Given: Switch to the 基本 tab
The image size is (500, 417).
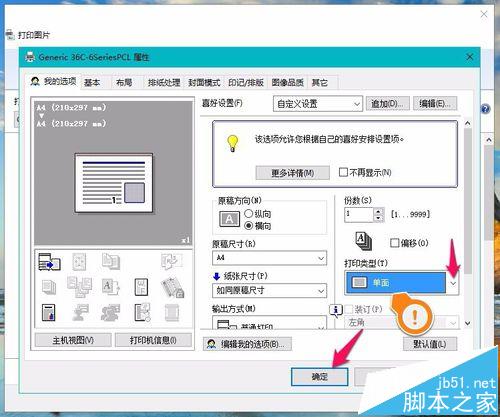Looking at the screenshot, I should [92, 82].
